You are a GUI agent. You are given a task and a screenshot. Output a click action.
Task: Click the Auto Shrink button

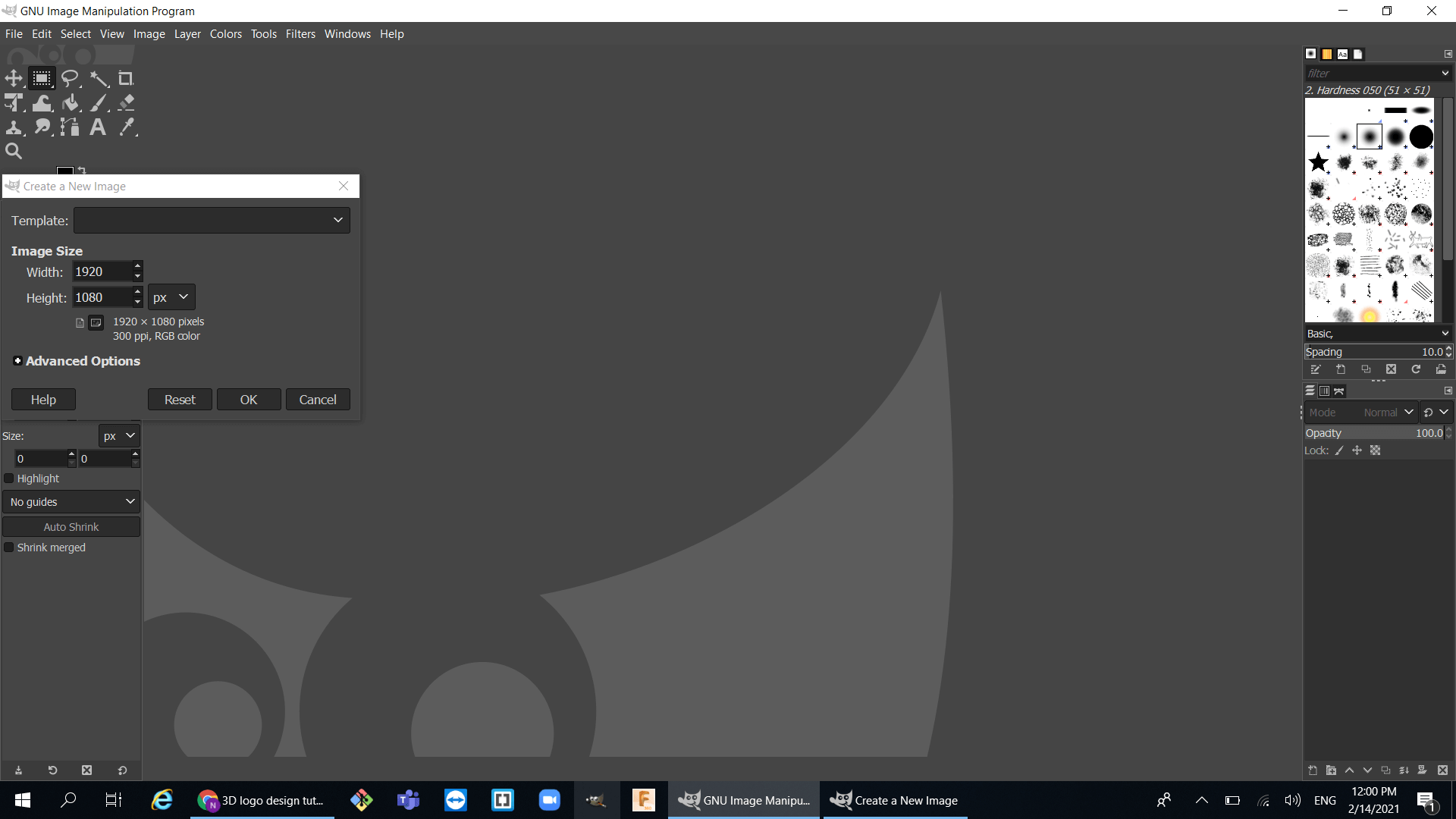(x=71, y=527)
